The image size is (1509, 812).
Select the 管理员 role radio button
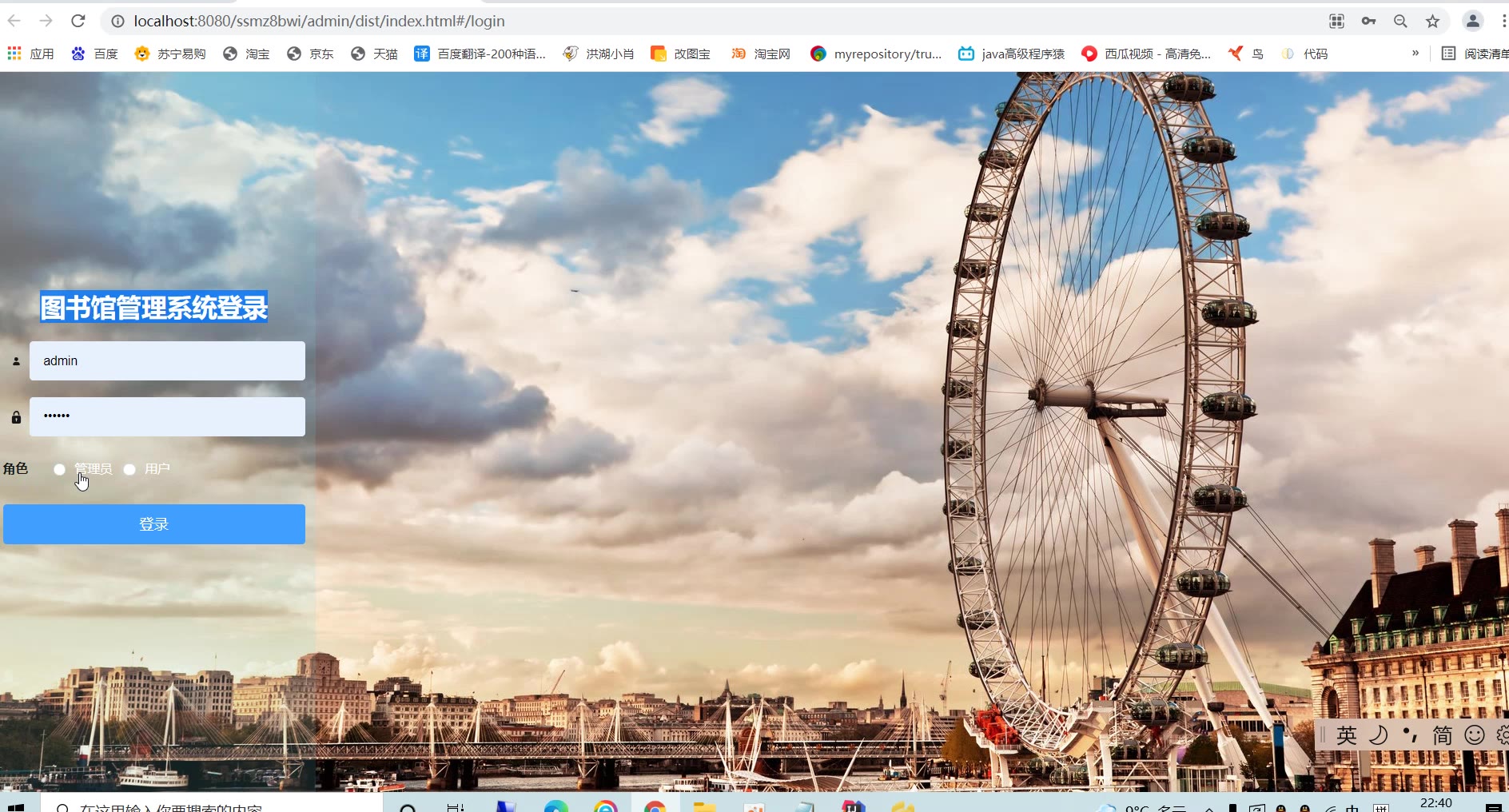point(60,469)
